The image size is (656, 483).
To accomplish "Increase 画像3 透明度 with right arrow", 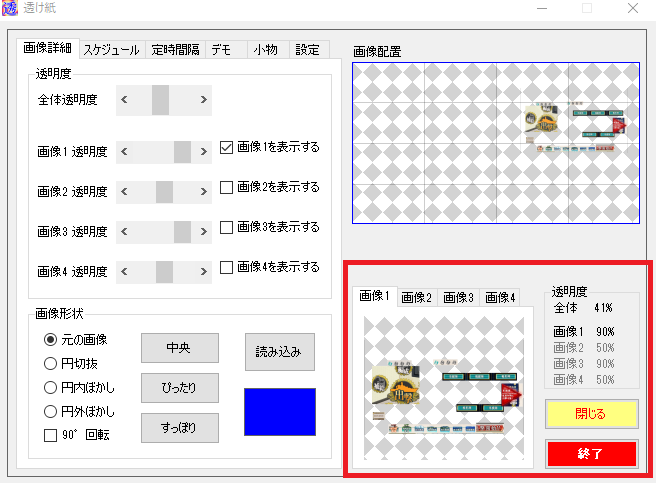I will pyautogui.click(x=204, y=231).
